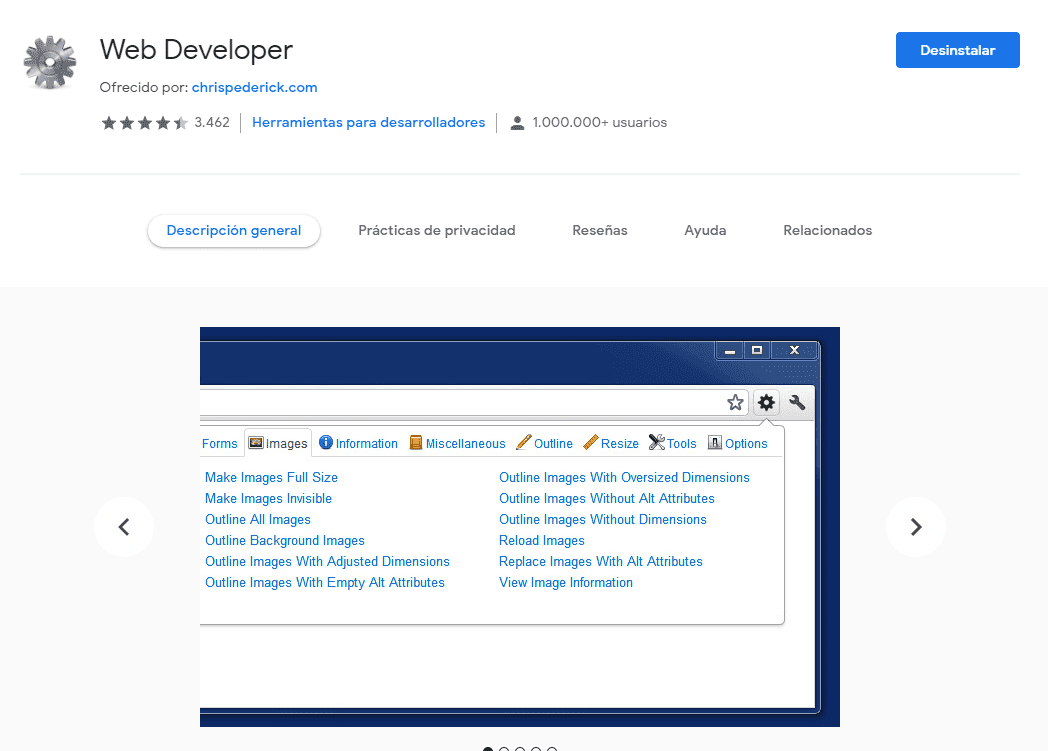Select the Images tab in the extension panel
The width and height of the screenshot is (1048, 751).
point(277,442)
